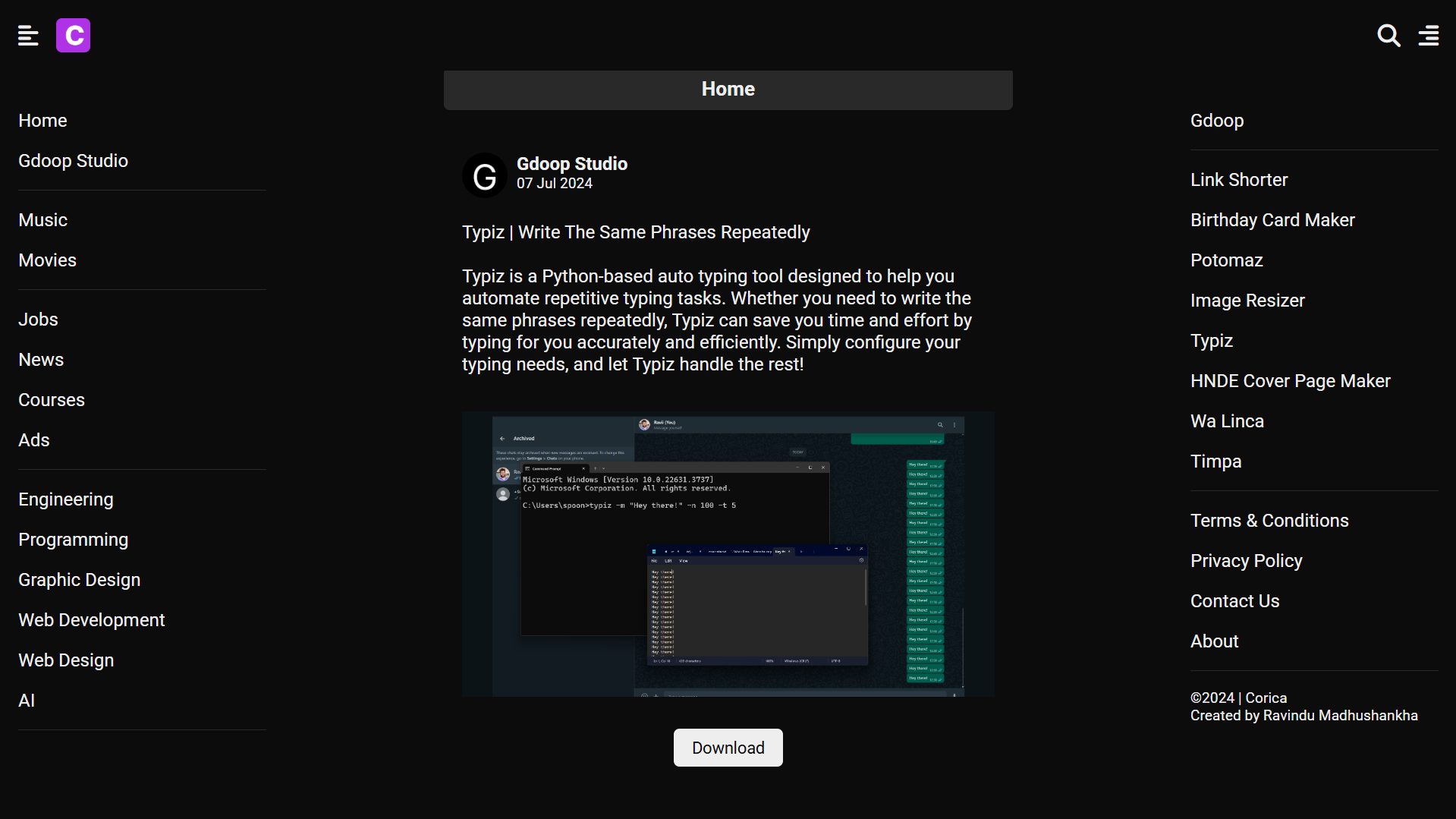Viewport: 1456px width, 819px height.
Task: Go to Music in left menu
Action: (43, 220)
